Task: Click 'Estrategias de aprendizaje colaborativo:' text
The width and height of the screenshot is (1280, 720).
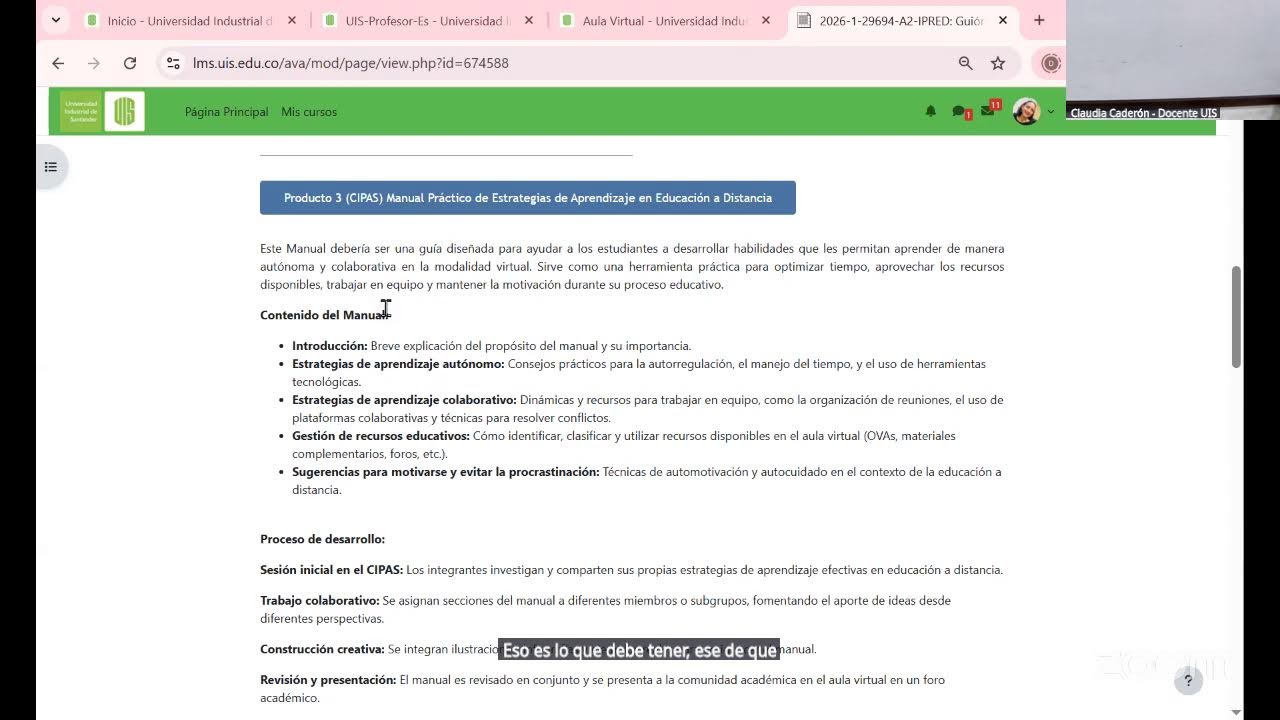Action: [404, 400]
